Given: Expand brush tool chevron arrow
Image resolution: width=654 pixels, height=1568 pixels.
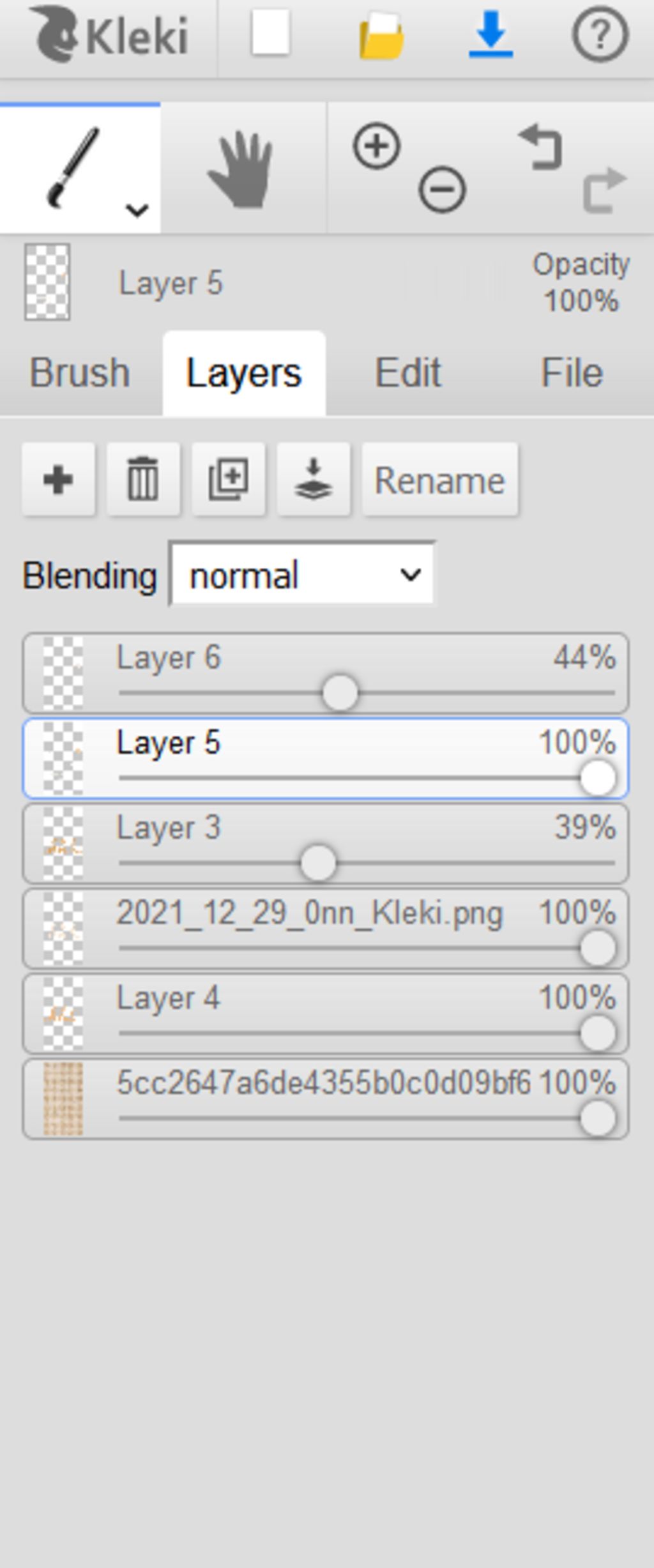Looking at the screenshot, I should pos(137,209).
